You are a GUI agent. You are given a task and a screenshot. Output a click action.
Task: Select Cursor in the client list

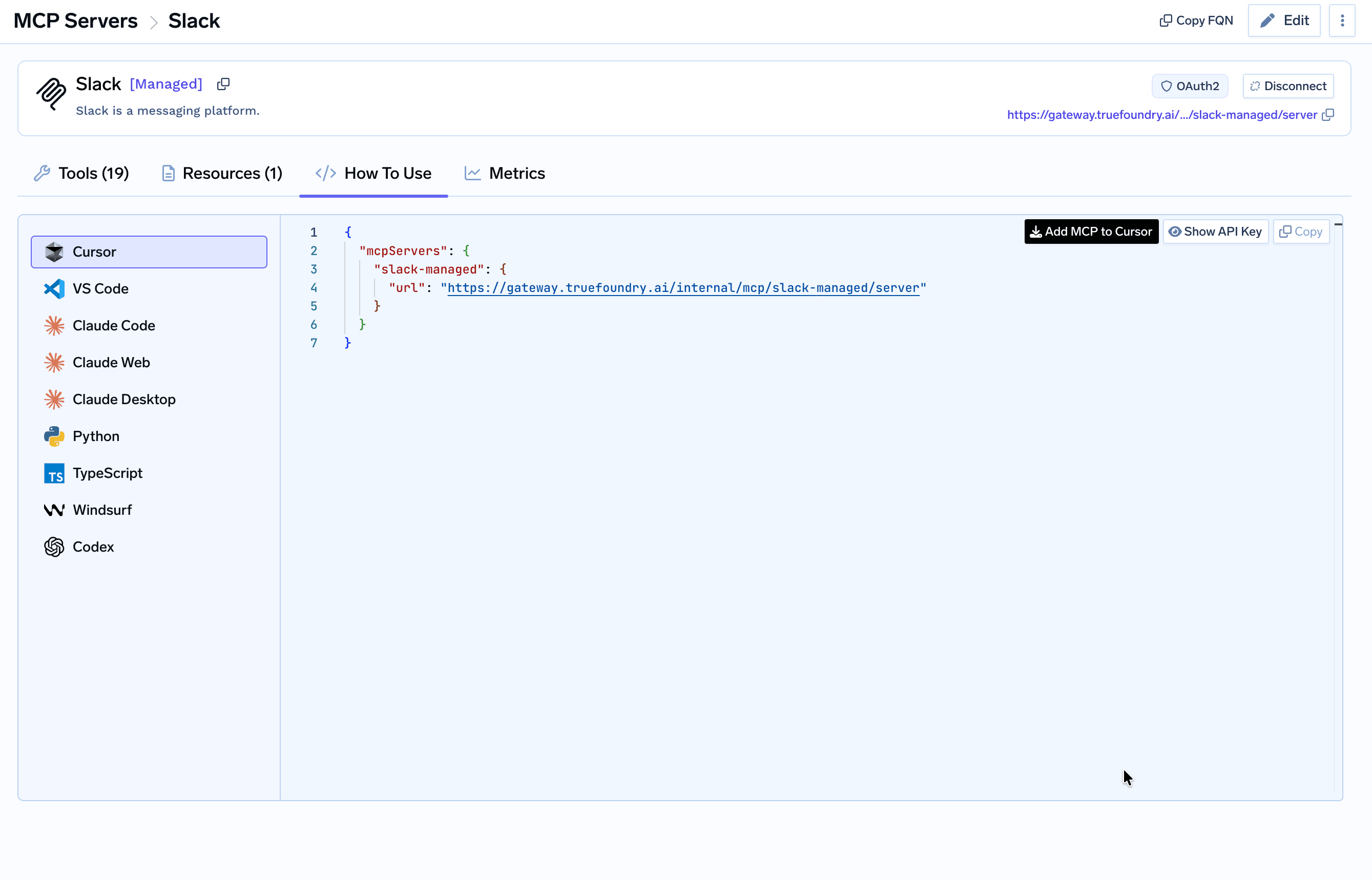coord(149,252)
